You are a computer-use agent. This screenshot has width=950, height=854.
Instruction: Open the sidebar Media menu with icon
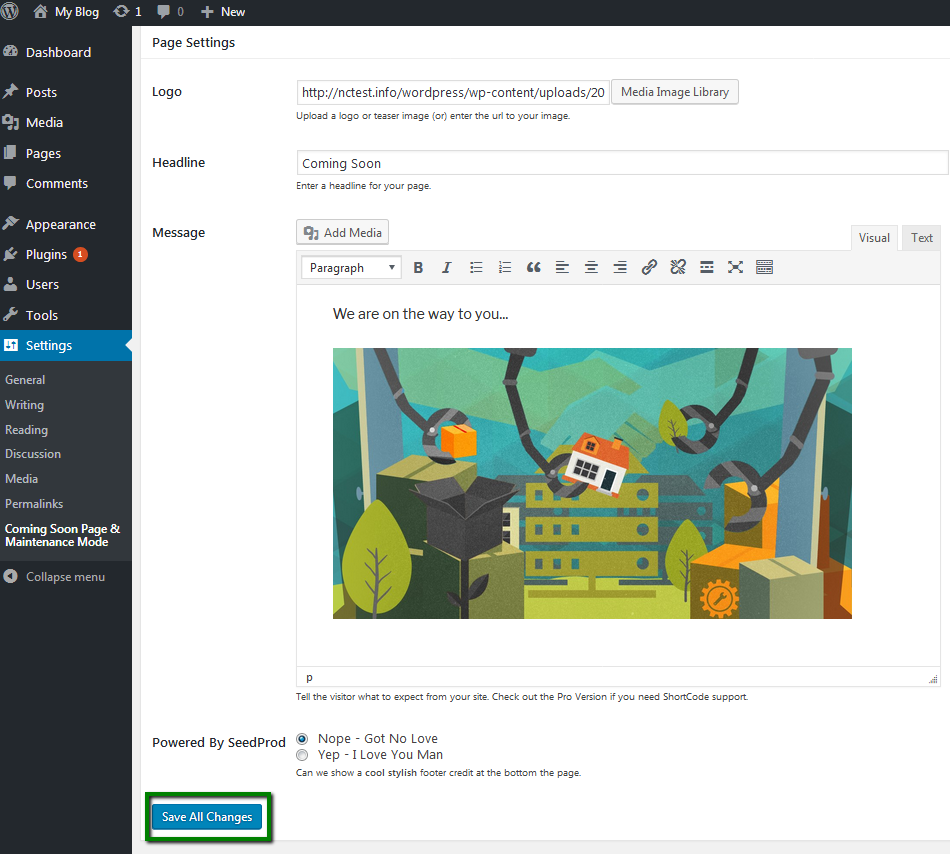click(65, 122)
